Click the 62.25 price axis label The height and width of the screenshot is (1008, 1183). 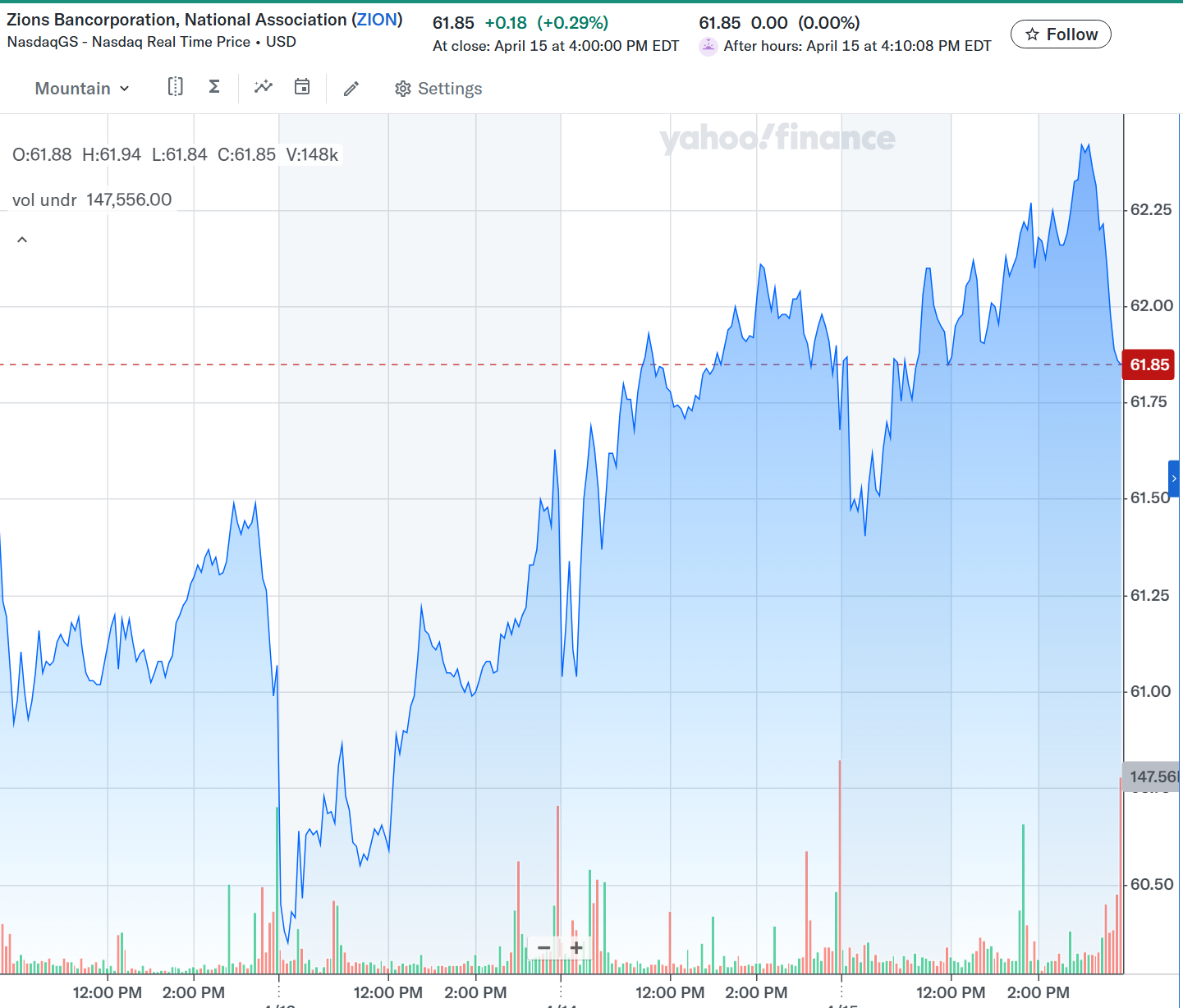(1151, 209)
